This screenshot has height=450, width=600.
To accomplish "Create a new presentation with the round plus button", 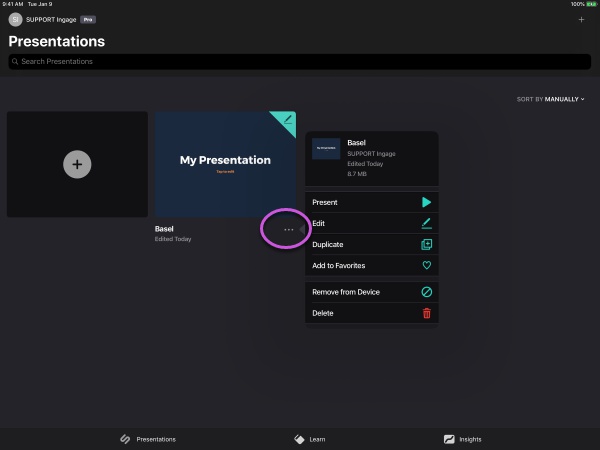I will click(x=77, y=164).
